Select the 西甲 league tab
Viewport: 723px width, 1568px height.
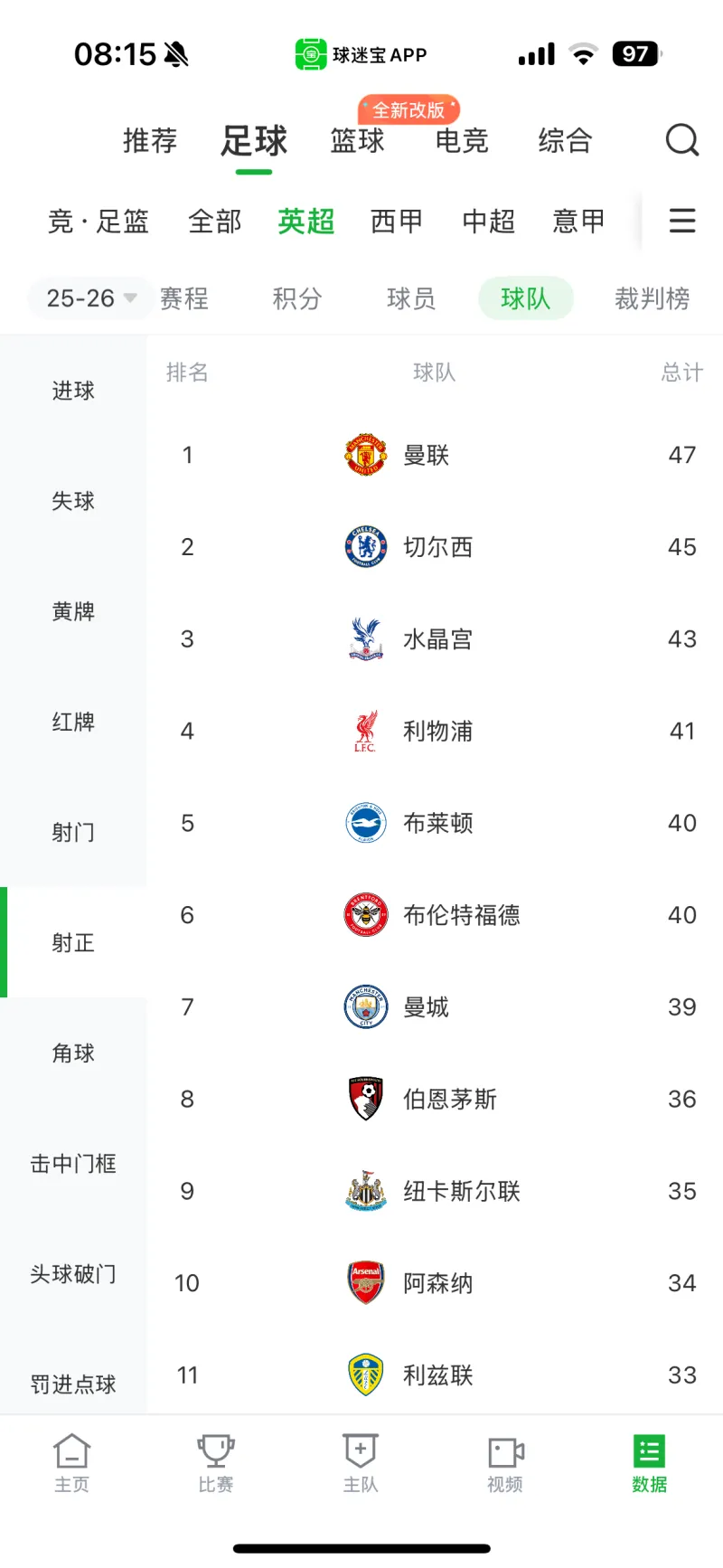pyautogui.click(x=397, y=222)
